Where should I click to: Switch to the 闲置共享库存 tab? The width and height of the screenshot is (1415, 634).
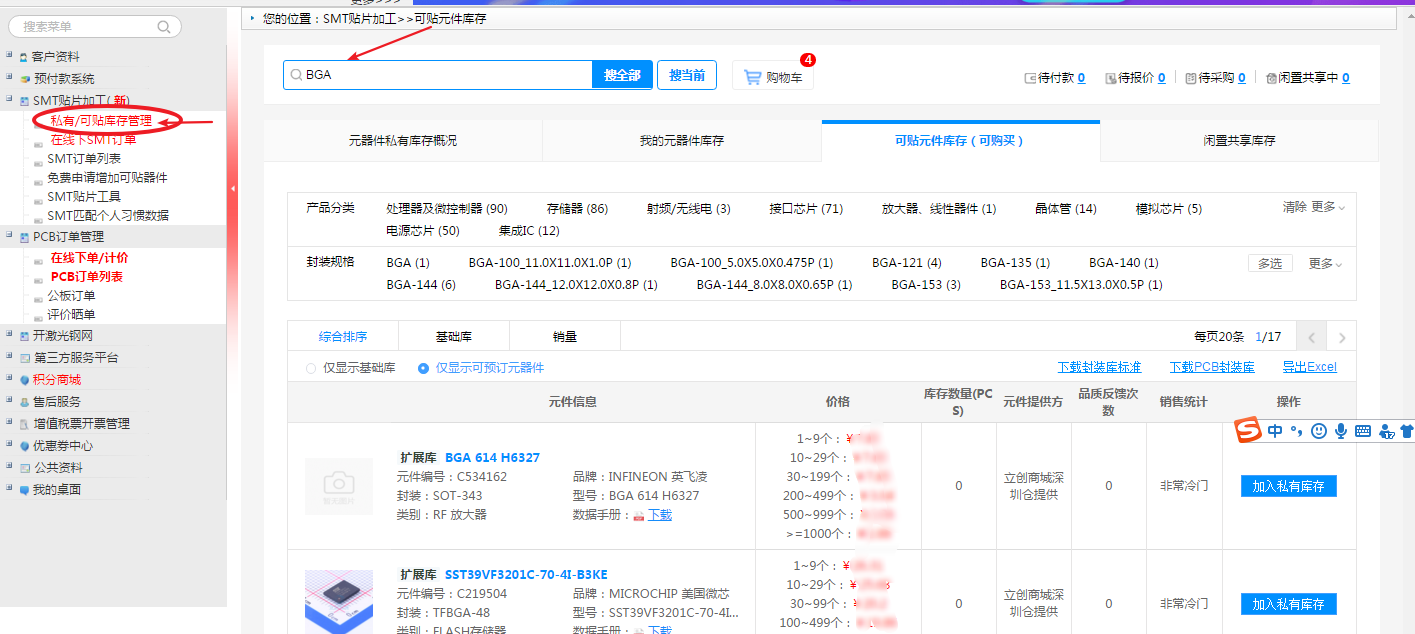tap(1239, 141)
